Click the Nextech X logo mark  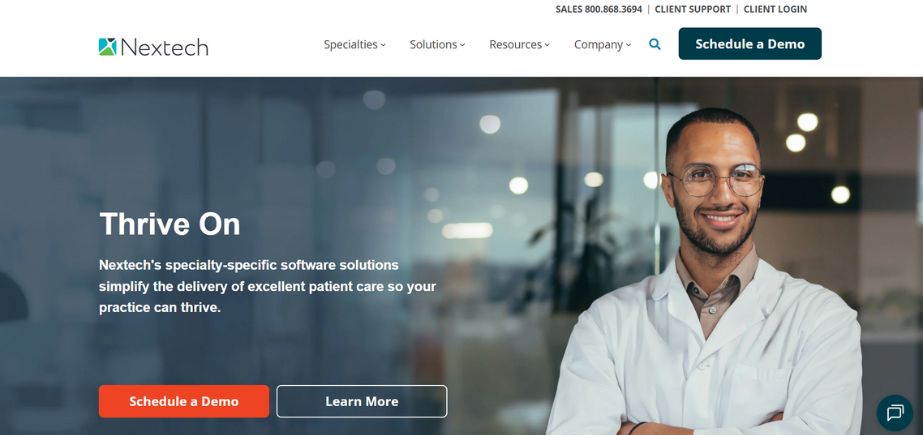(108, 47)
